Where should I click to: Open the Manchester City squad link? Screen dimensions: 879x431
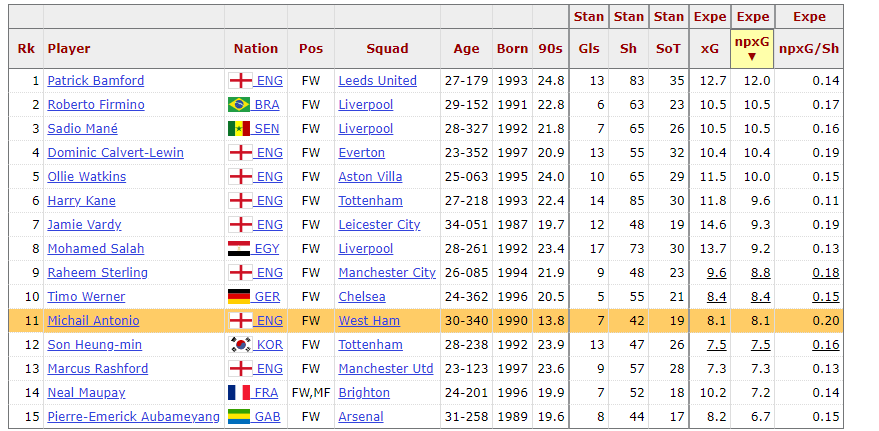387,272
